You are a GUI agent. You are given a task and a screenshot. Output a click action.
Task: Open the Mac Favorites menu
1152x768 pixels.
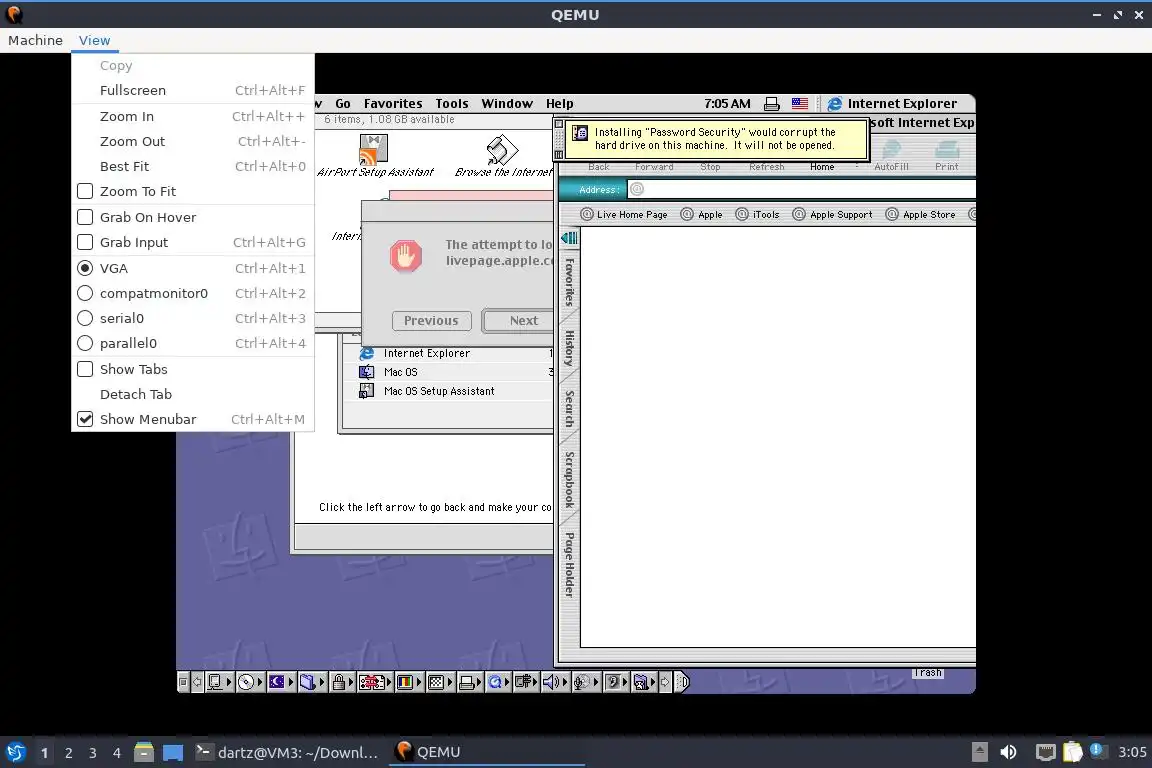pos(393,104)
